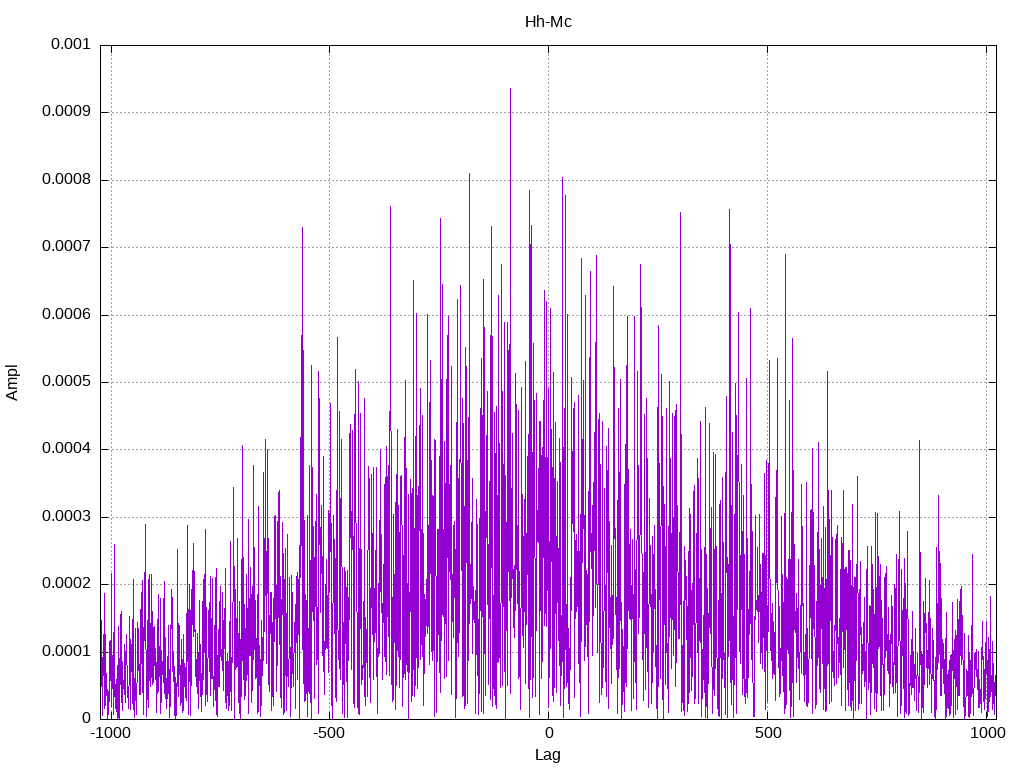
Task: Click the y-axis tick value 0.001
Action: (71, 44)
